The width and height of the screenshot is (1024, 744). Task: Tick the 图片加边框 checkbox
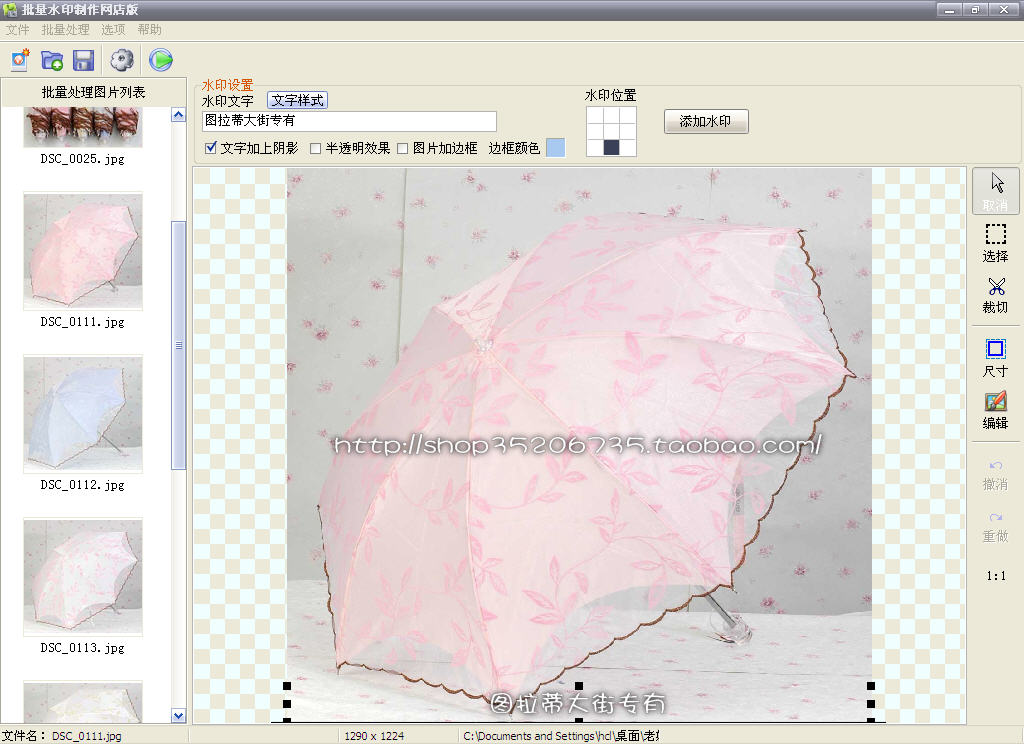tap(403, 148)
